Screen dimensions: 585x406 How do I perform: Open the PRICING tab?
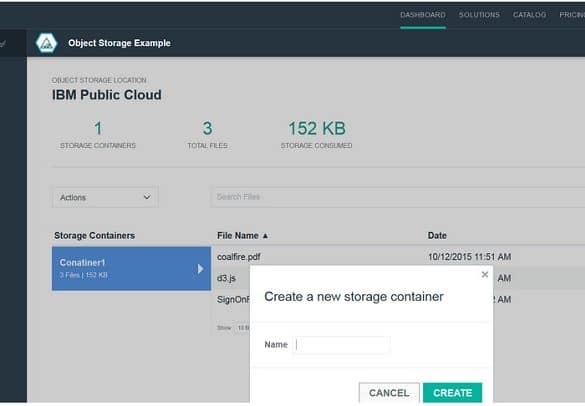click(x=572, y=15)
